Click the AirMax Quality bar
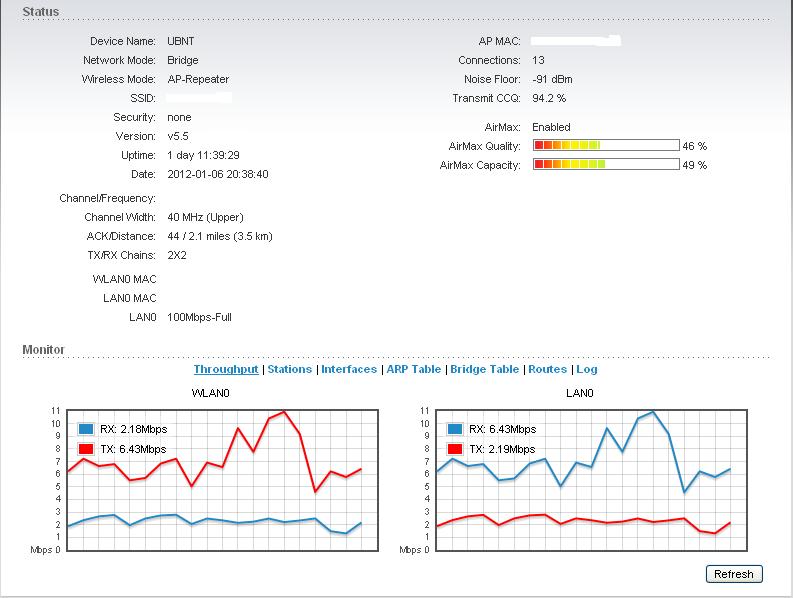The width and height of the screenshot is (793, 598). [x=605, y=146]
